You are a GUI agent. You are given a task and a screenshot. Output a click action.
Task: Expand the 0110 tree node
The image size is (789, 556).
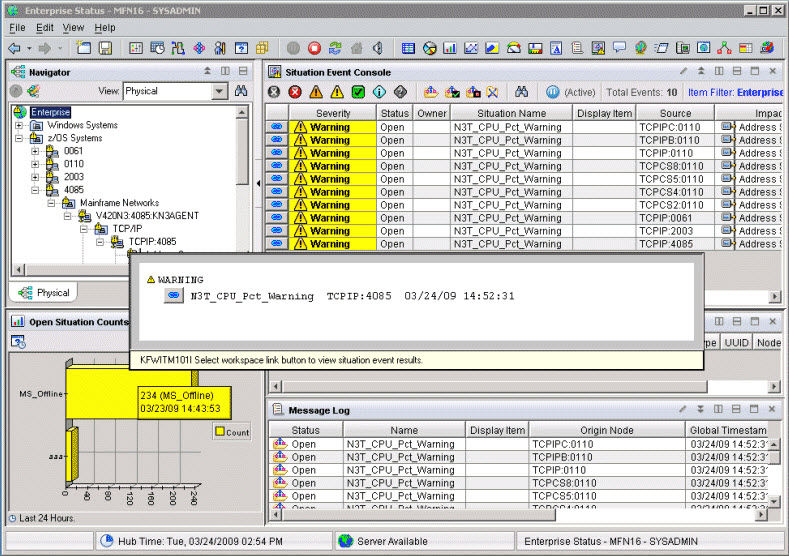coord(35,164)
